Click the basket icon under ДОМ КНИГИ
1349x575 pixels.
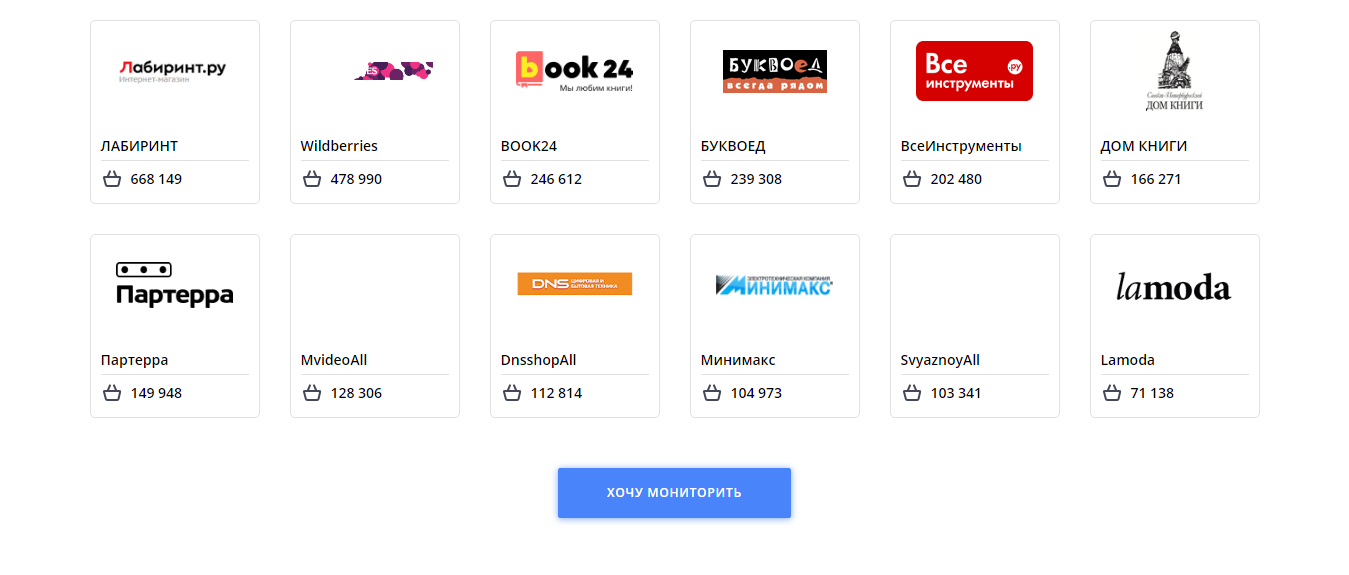(x=1112, y=179)
